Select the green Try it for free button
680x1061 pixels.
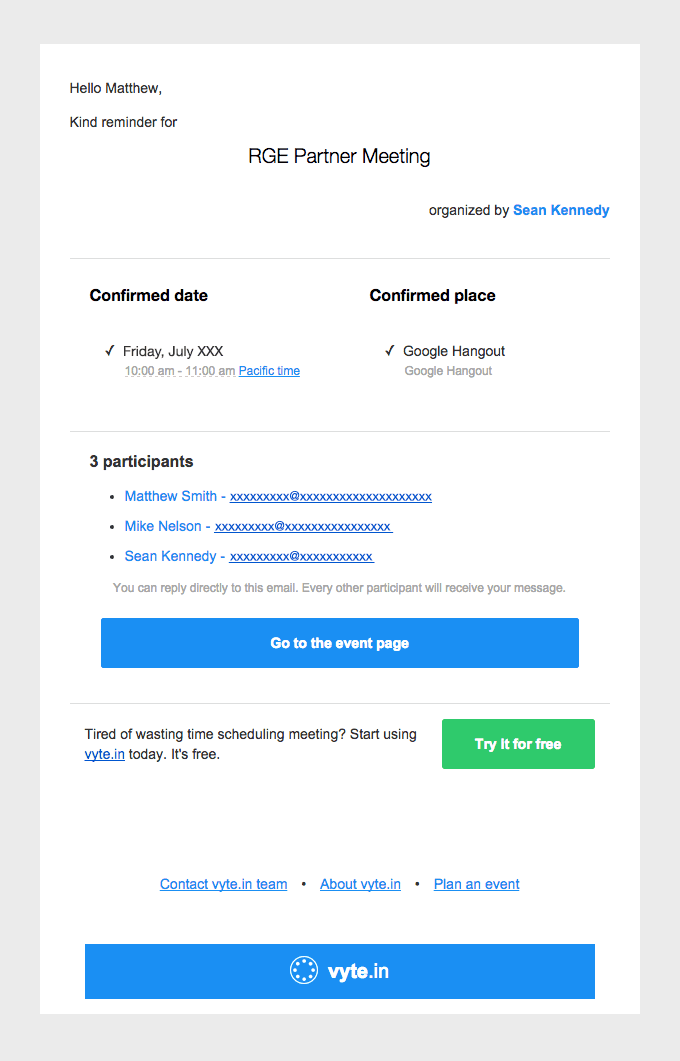click(518, 744)
